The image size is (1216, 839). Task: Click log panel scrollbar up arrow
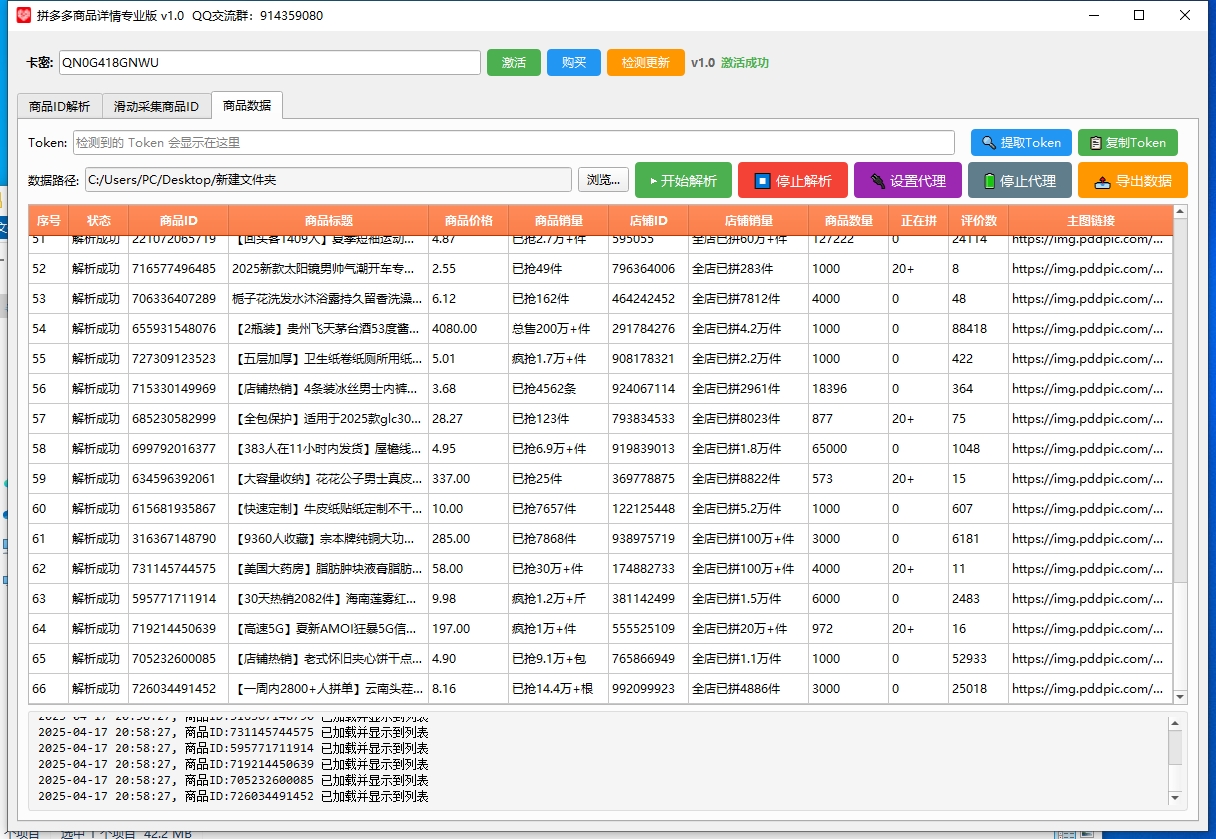coord(1176,723)
